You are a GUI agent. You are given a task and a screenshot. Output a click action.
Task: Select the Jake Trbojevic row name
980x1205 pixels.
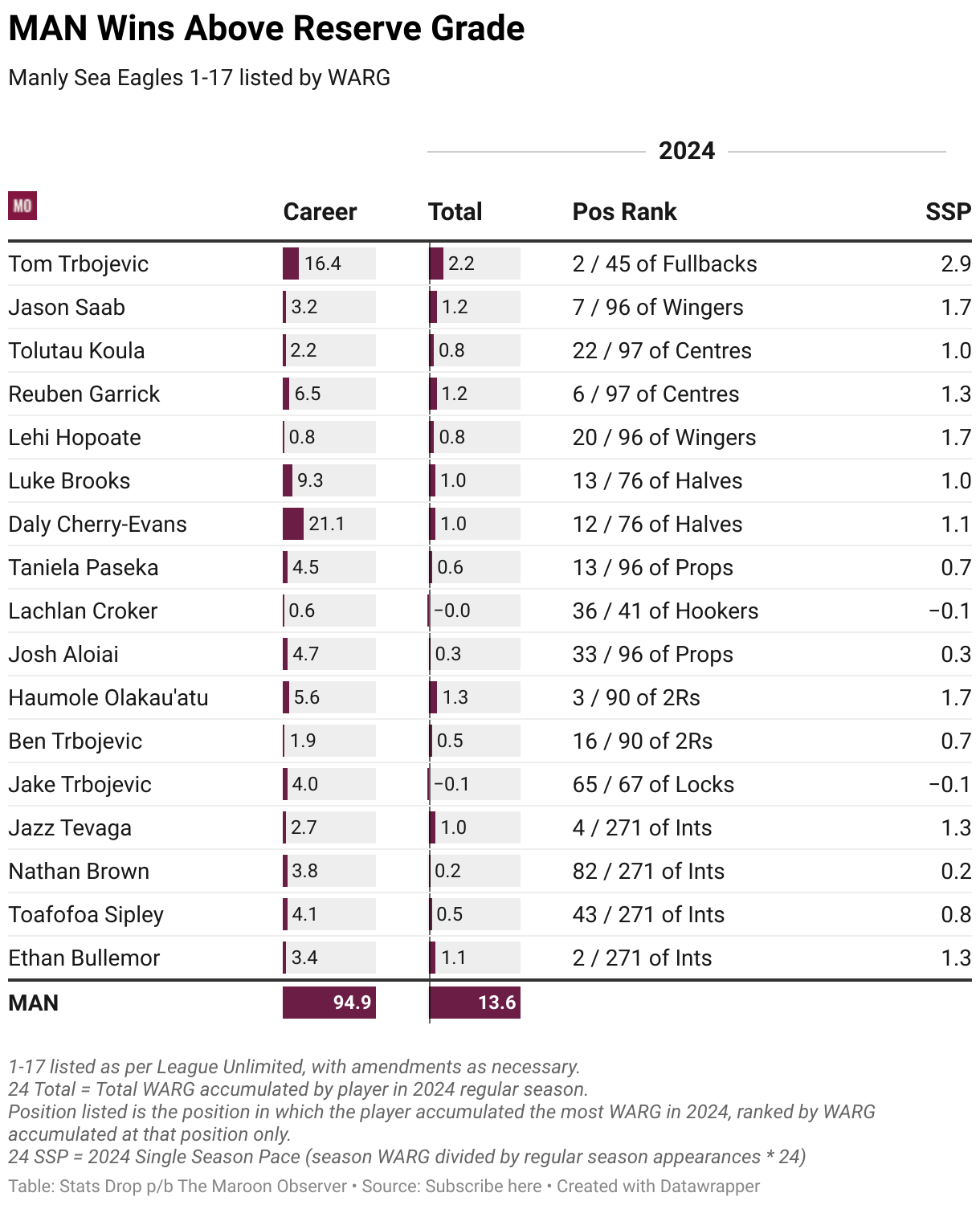(80, 784)
